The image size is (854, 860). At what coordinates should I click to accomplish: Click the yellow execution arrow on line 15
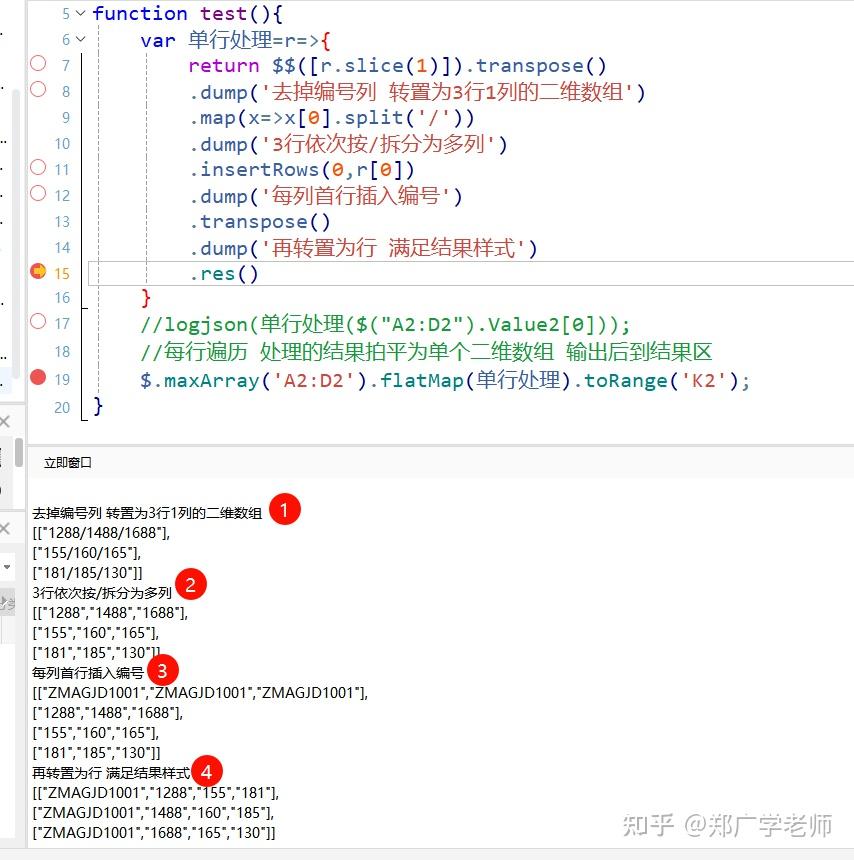pos(39,273)
